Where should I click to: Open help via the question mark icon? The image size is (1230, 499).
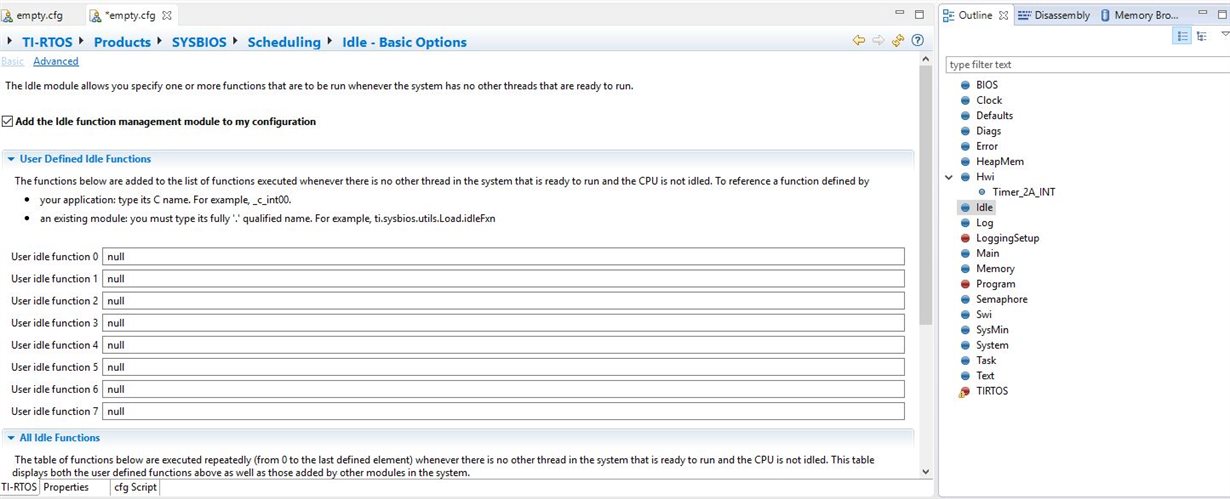click(x=916, y=41)
